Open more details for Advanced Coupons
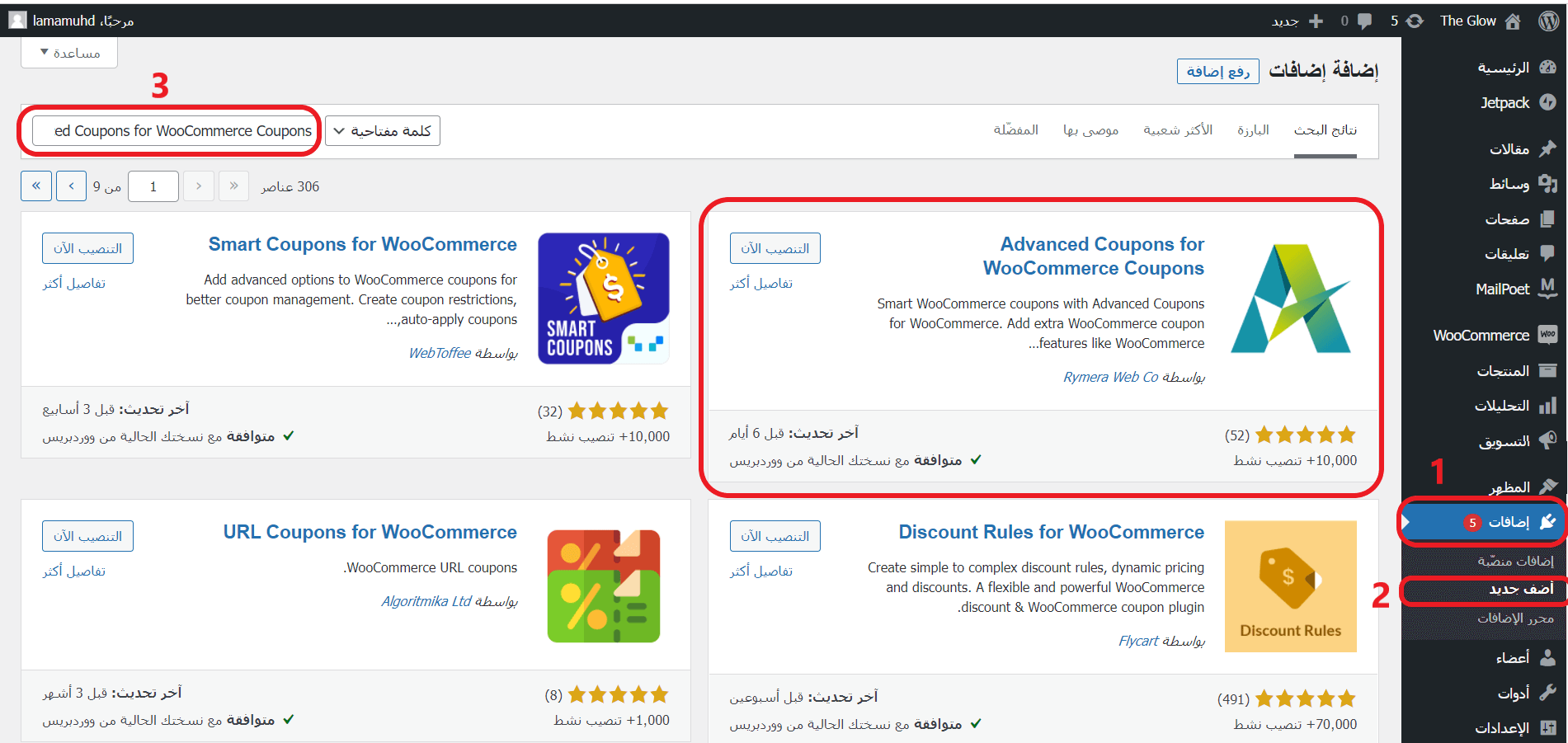Screen dimensions: 1568x743 click(x=761, y=284)
